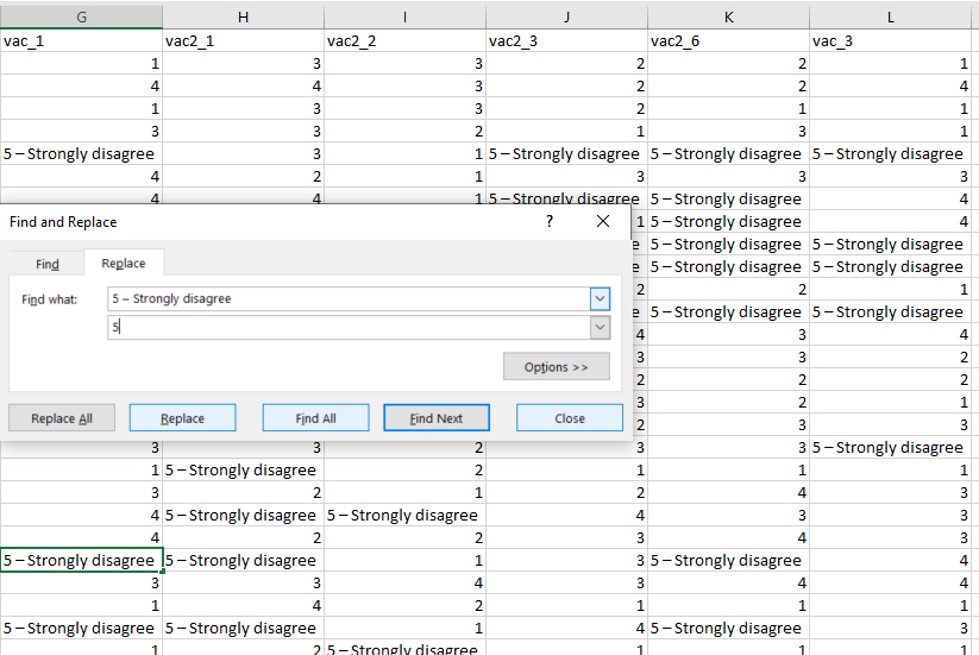This screenshot has width=979, height=655.
Task: Click the Replace All button
Action: [x=61, y=417]
